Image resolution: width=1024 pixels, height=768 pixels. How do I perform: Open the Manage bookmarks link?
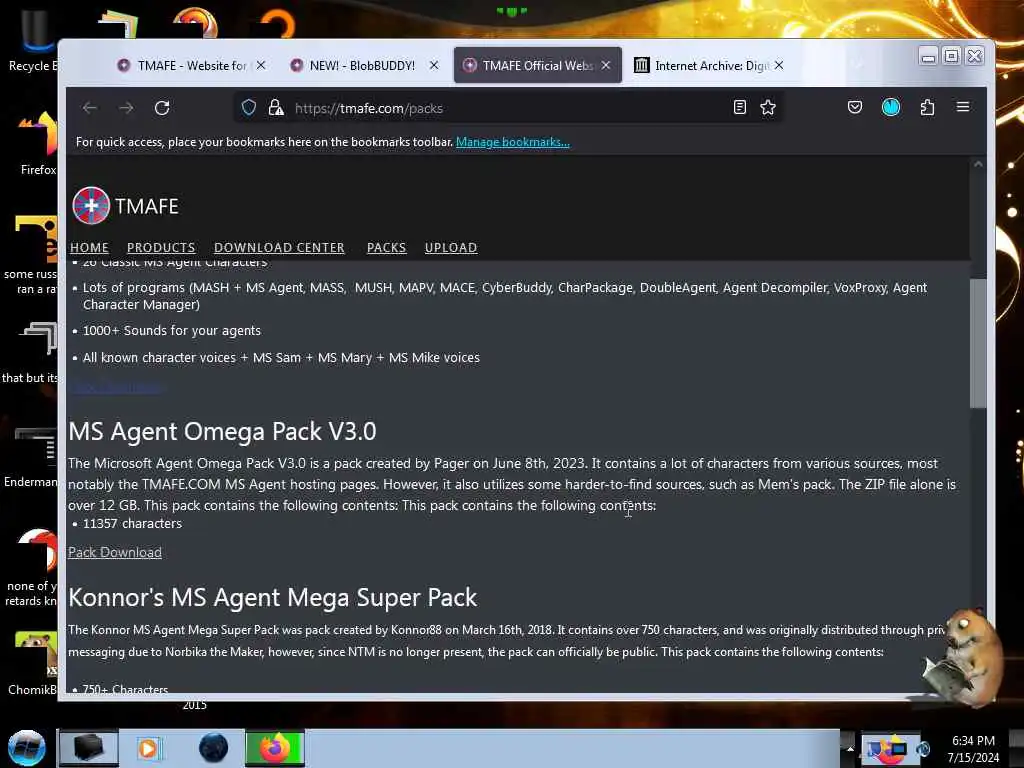(513, 142)
